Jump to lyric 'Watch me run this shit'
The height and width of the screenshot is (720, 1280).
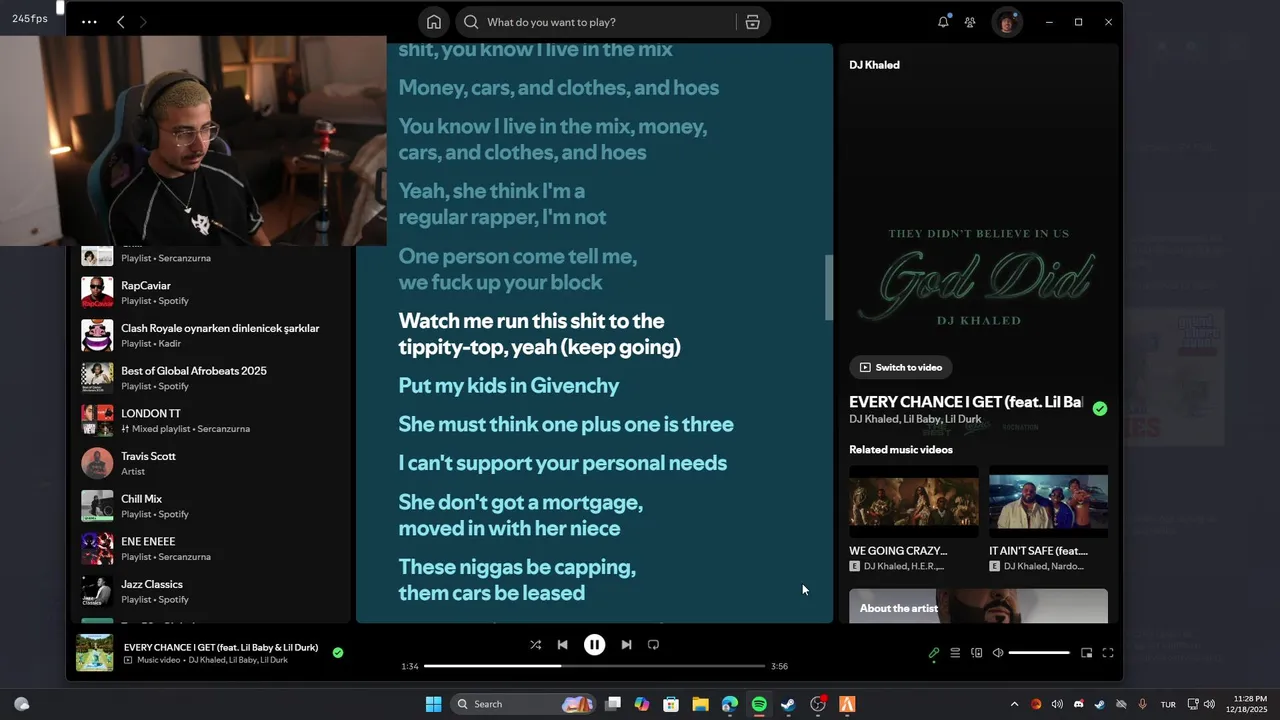pyautogui.click(x=539, y=334)
